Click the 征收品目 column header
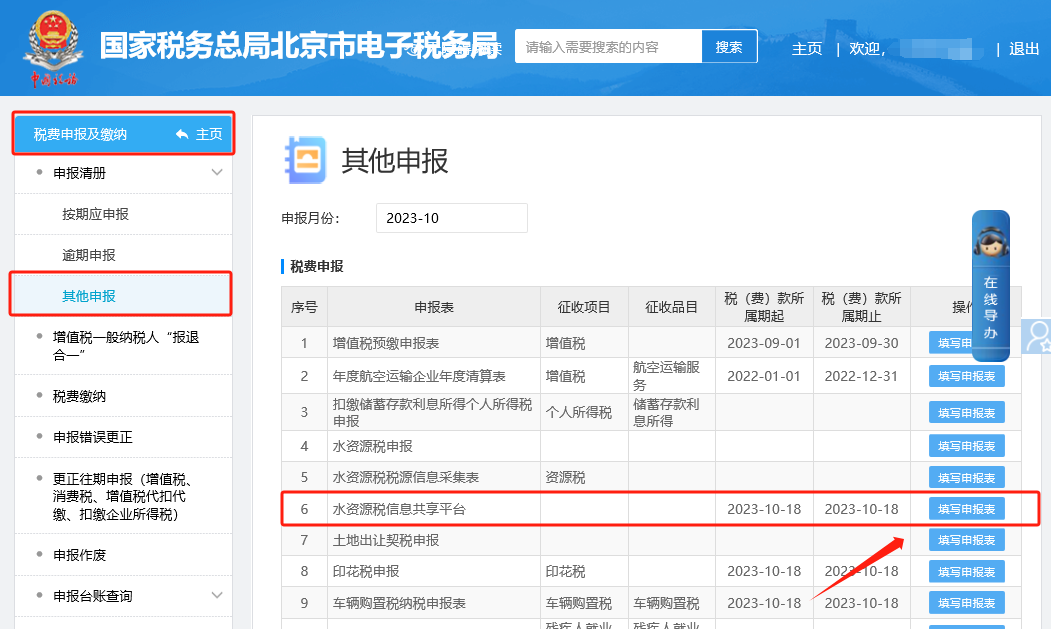1051x629 pixels. click(671, 307)
